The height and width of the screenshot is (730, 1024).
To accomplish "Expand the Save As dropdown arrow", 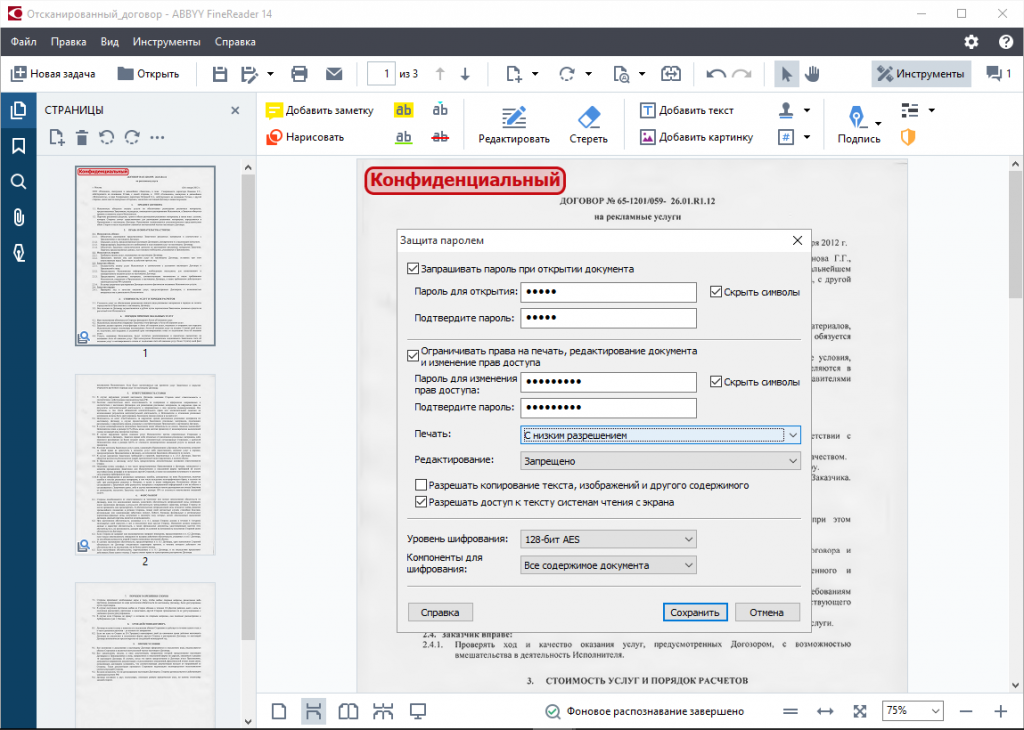I will click(x=270, y=74).
